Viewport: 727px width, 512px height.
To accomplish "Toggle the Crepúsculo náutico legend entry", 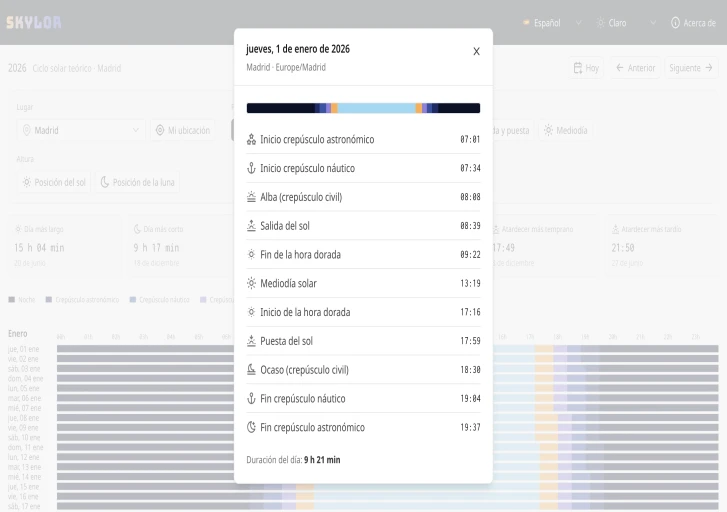I will coord(159,300).
